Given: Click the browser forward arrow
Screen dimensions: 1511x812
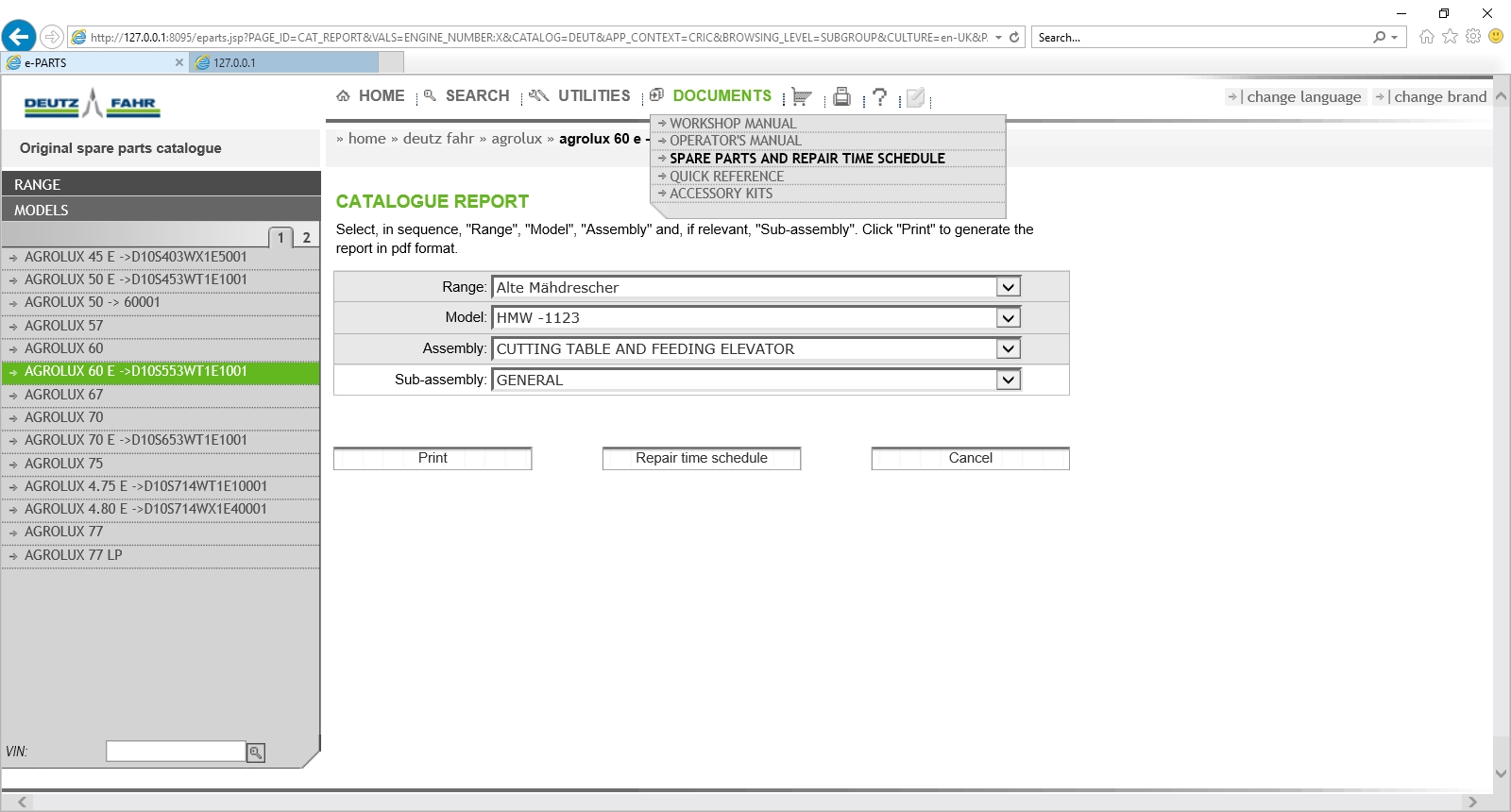Looking at the screenshot, I should coord(52,37).
